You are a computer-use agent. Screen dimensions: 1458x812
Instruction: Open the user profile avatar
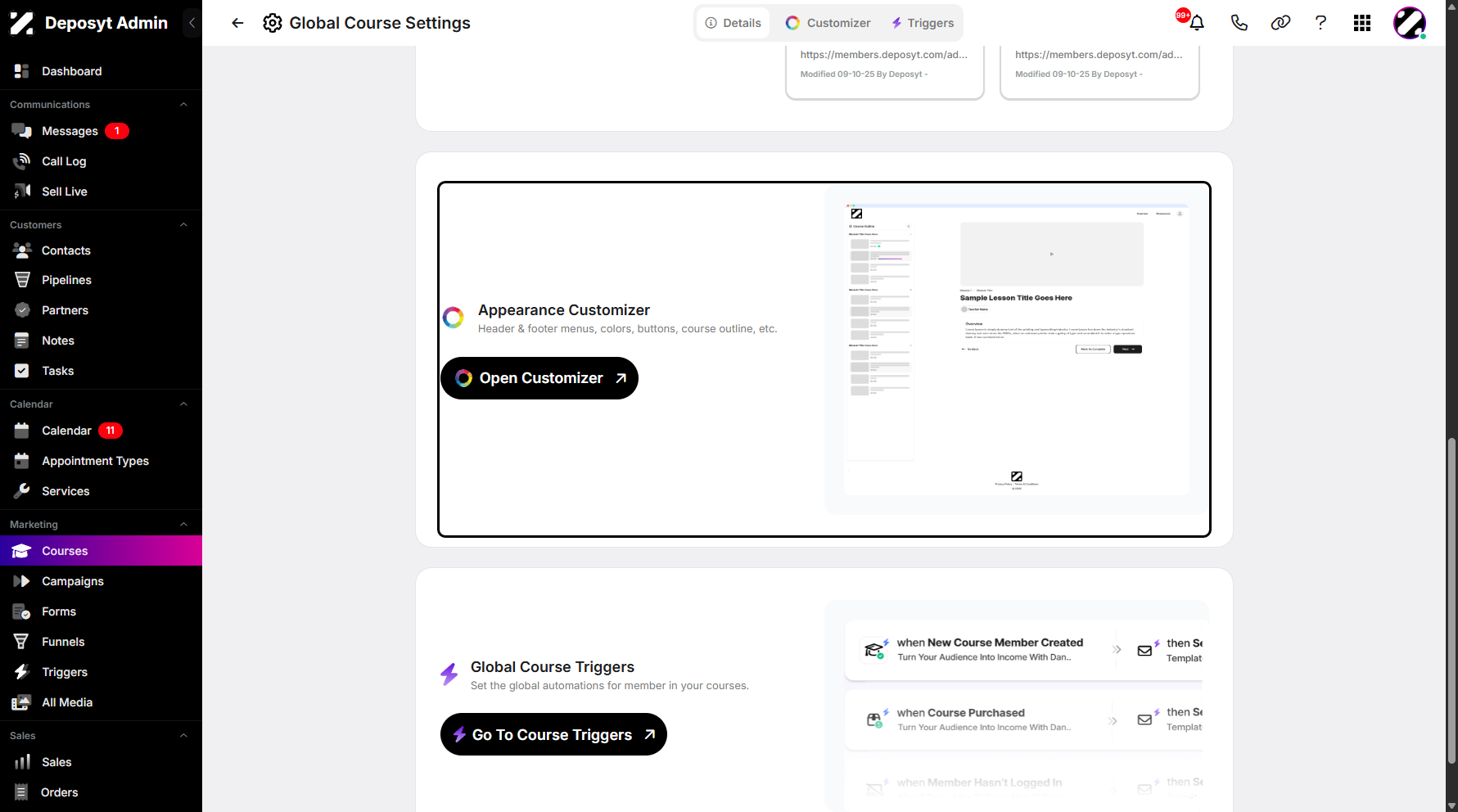(1410, 23)
